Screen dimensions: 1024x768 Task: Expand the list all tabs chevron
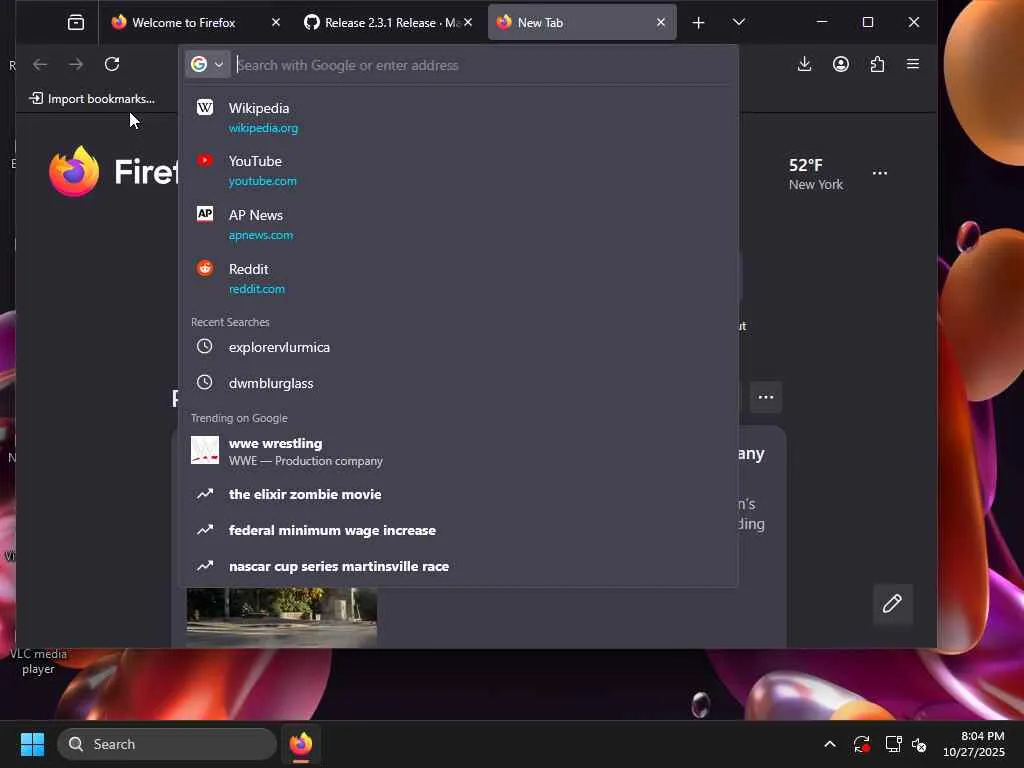point(739,22)
